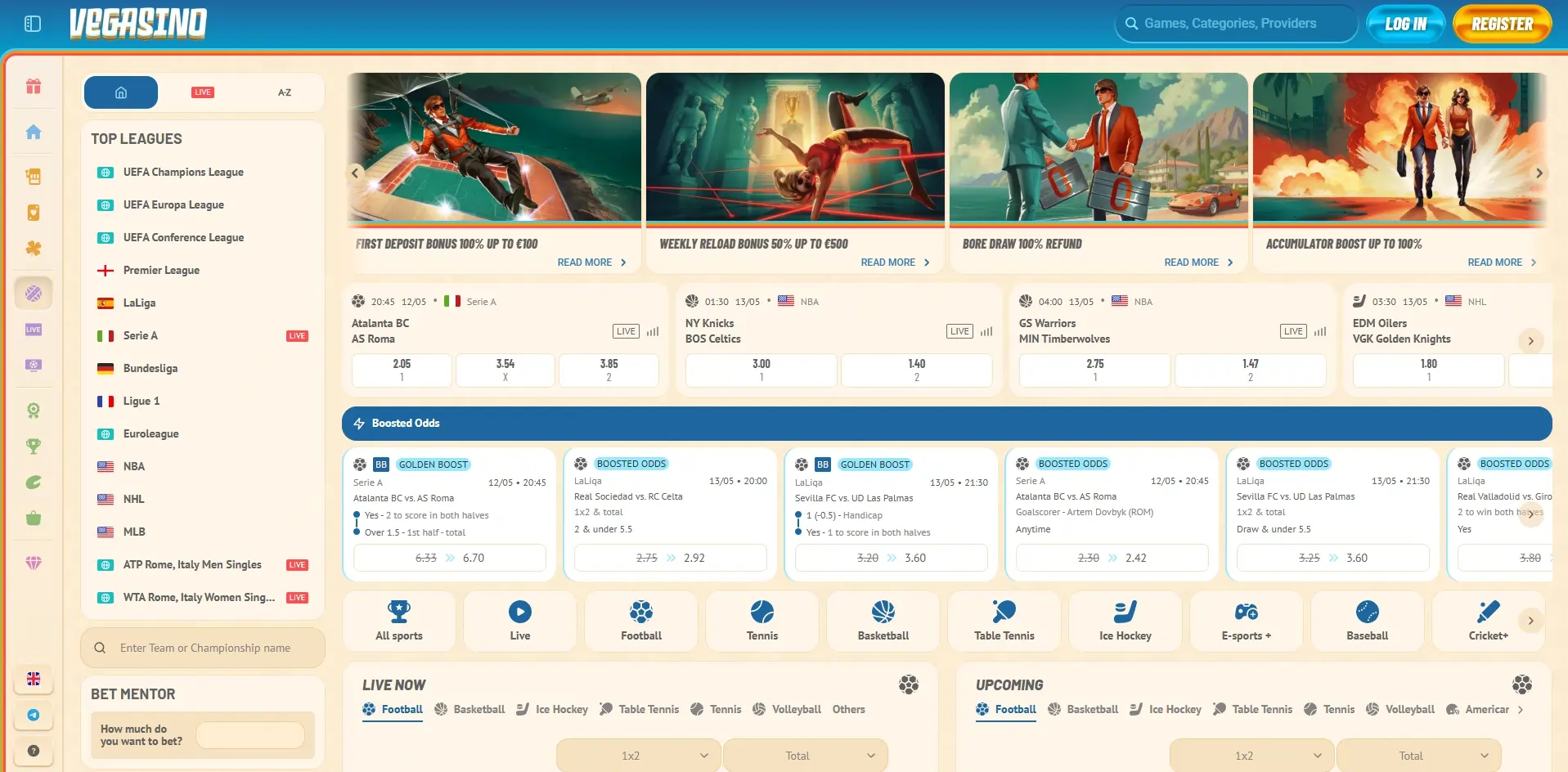Open the Total dropdown under Upcoming
This screenshot has width=1568, height=772.
pyautogui.click(x=1419, y=756)
